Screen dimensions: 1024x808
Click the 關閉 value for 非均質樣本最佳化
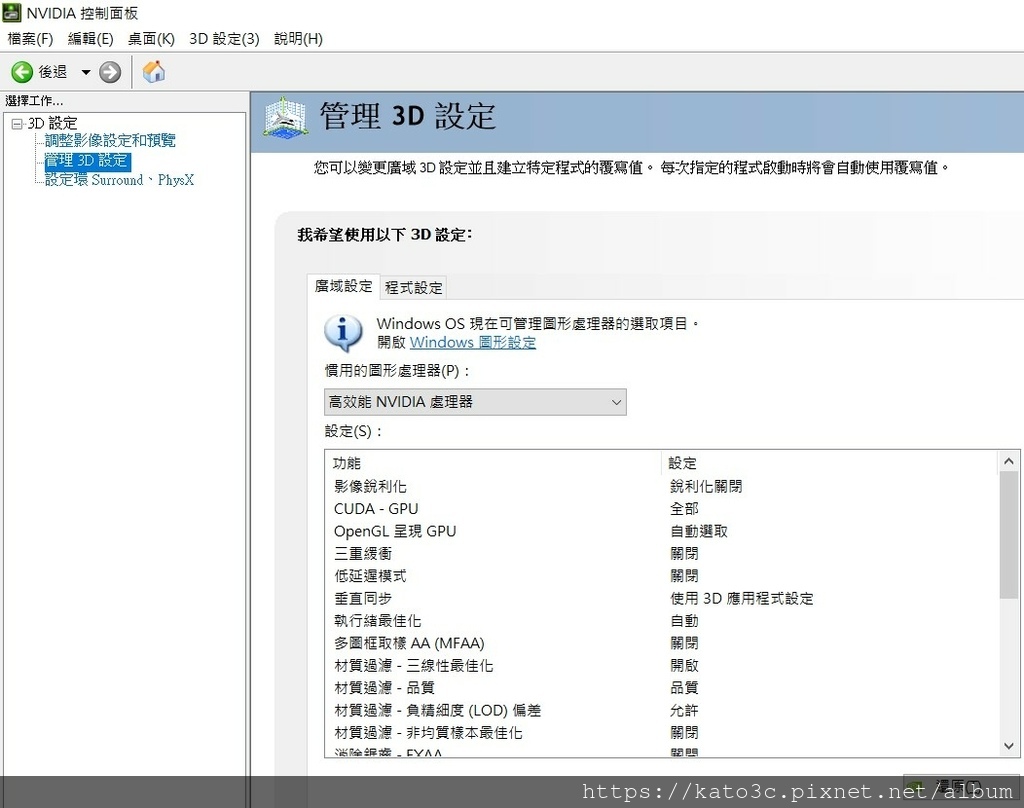click(x=684, y=733)
